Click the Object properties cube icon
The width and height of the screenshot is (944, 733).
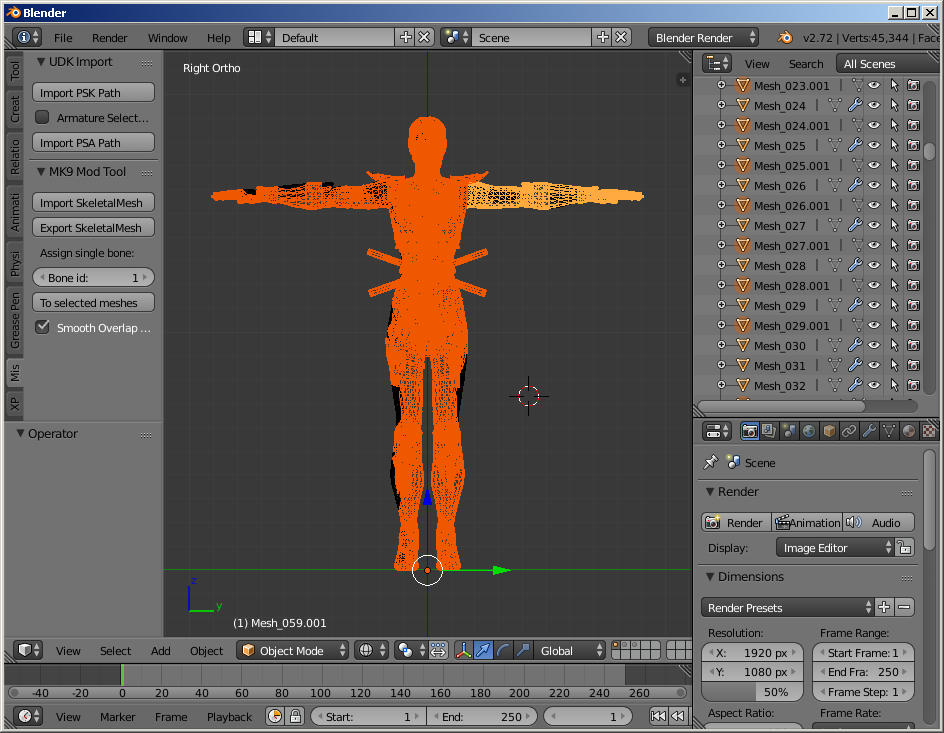(829, 431)
